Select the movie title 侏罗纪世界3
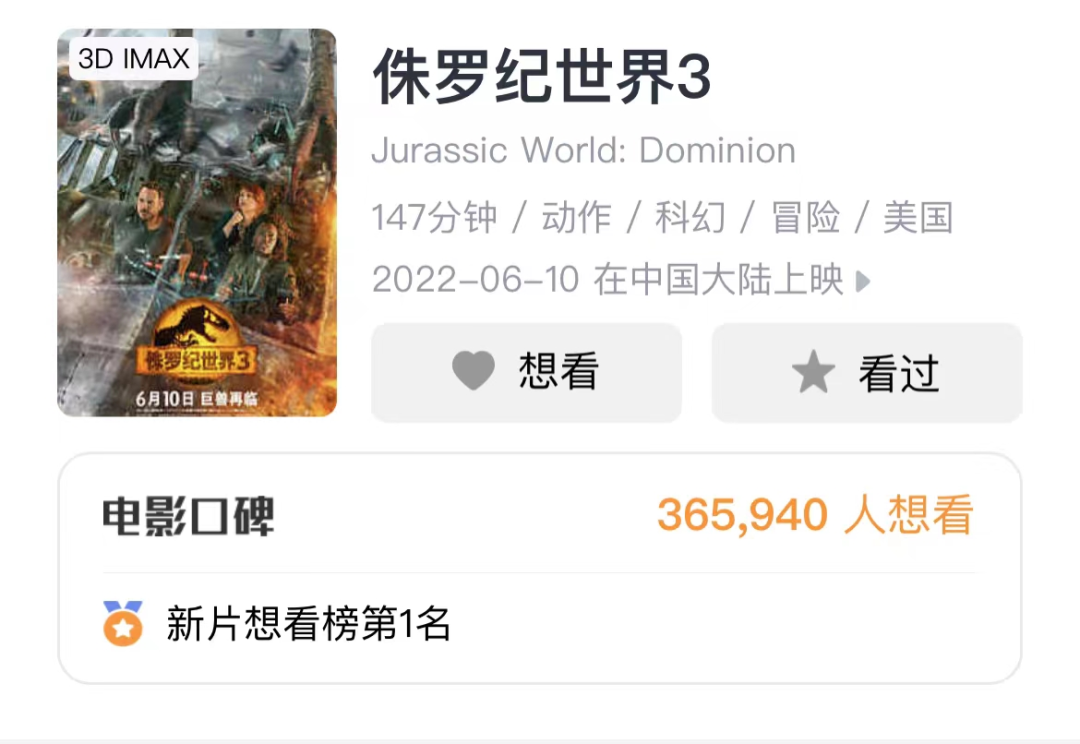Image resolution: width=1080 pixels, height=744 pixels. point(541,76)
